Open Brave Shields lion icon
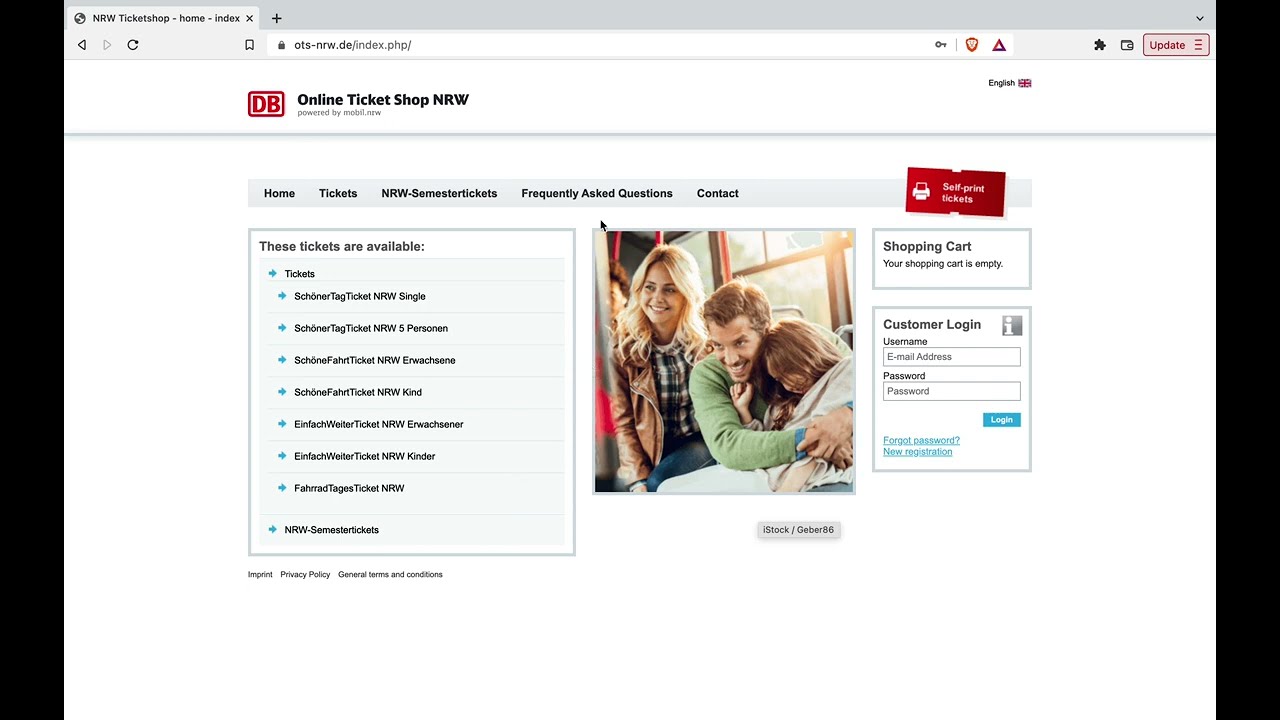This screenshot has height=720, width=1280. point(971,45)
